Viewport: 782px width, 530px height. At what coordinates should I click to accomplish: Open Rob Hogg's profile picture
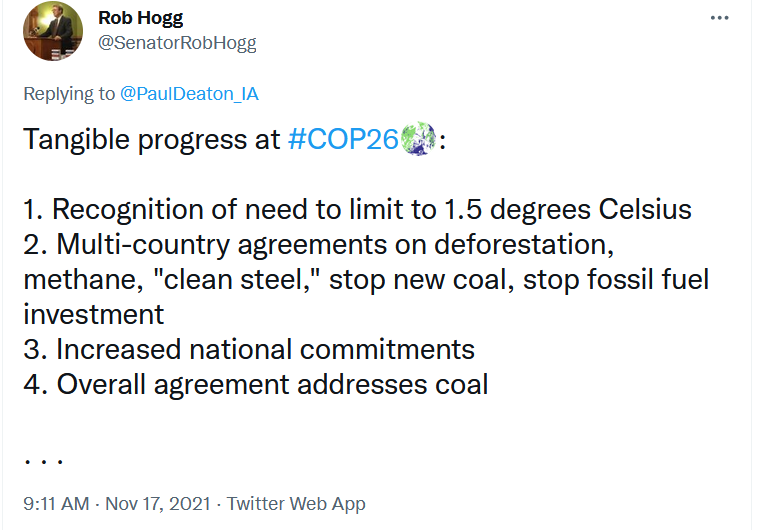tap(52, 31)
